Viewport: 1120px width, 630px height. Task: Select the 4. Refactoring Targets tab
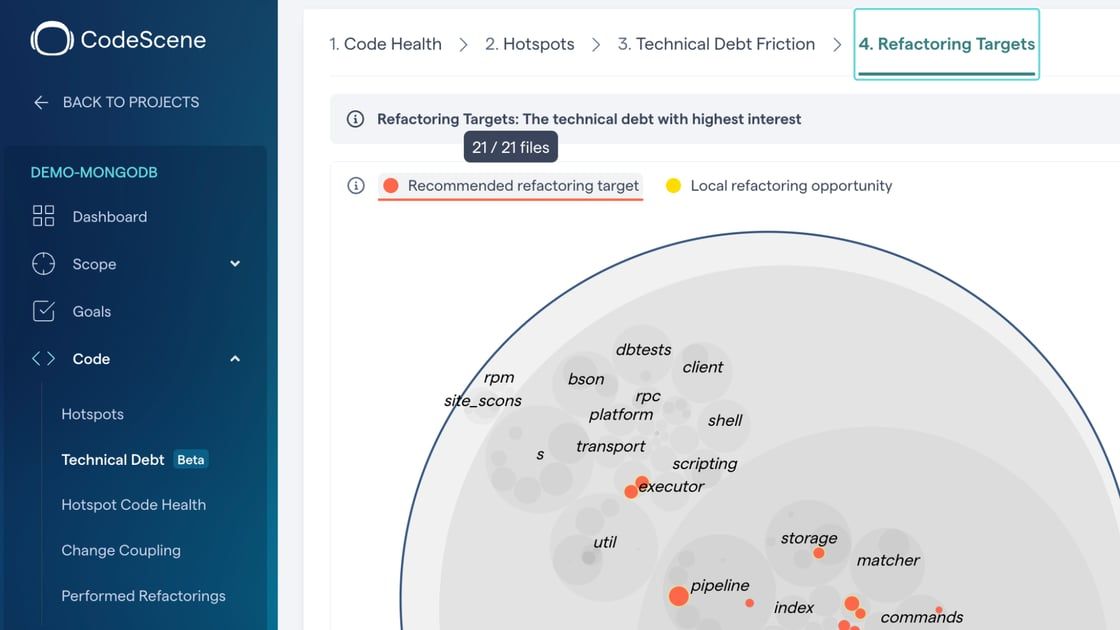point(946,44)
